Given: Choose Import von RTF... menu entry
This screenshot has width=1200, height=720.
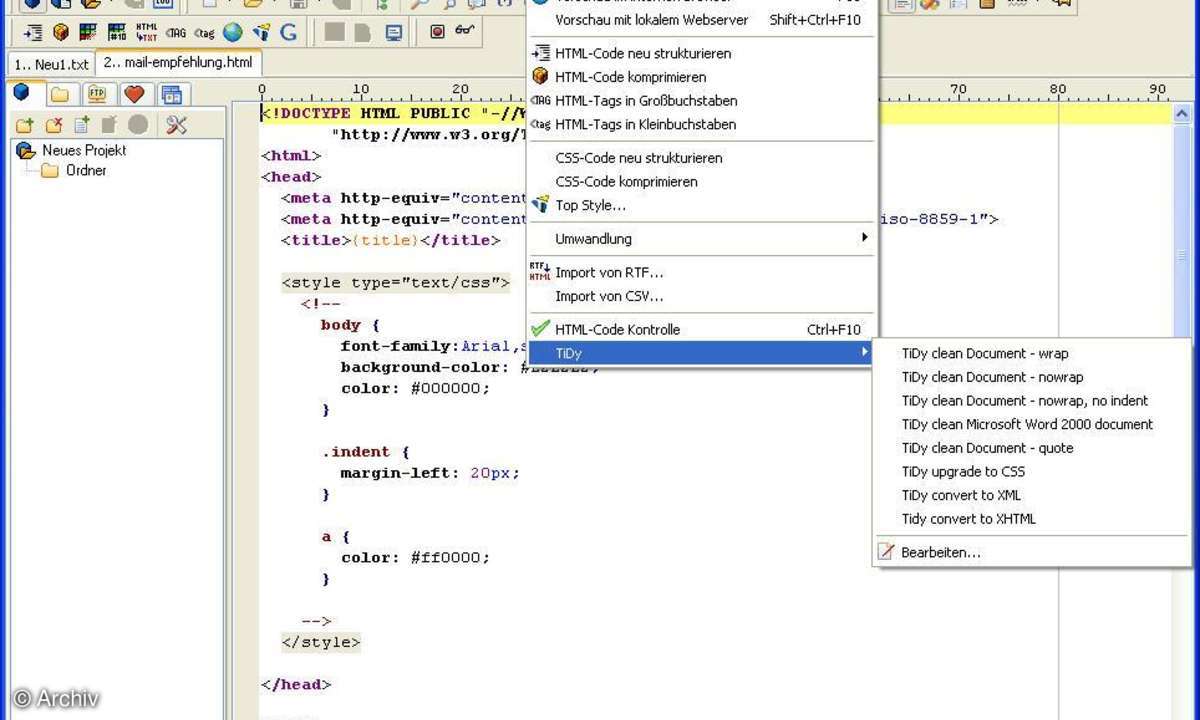Looking at the screenshot, I should [x=701, y=272].
